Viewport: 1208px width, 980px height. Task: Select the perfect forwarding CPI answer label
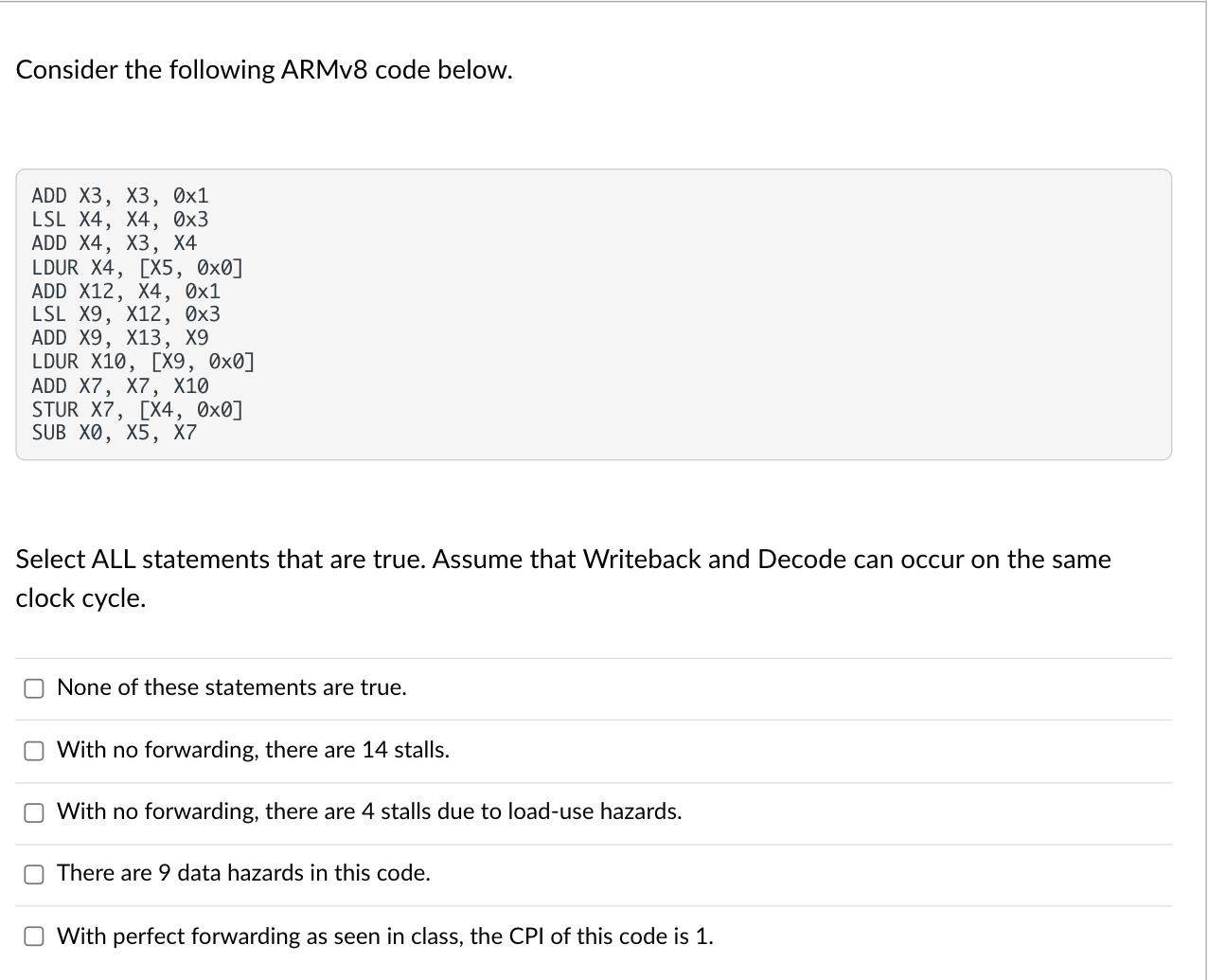pos(386,936)
